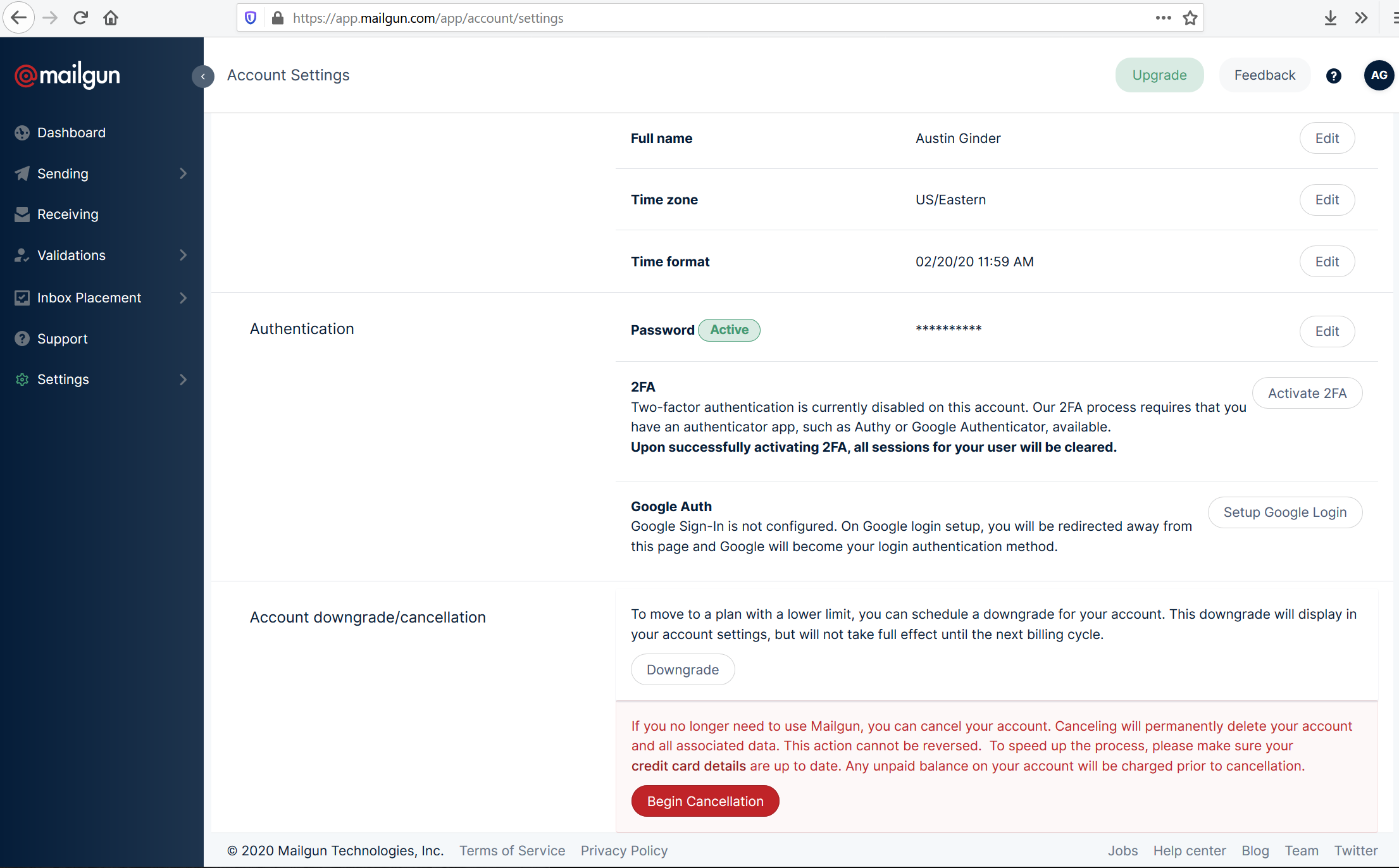The height and width of the screenshot is (868, 1399).
Task: Open the Team footer link
Action: tap(1302, 851)
